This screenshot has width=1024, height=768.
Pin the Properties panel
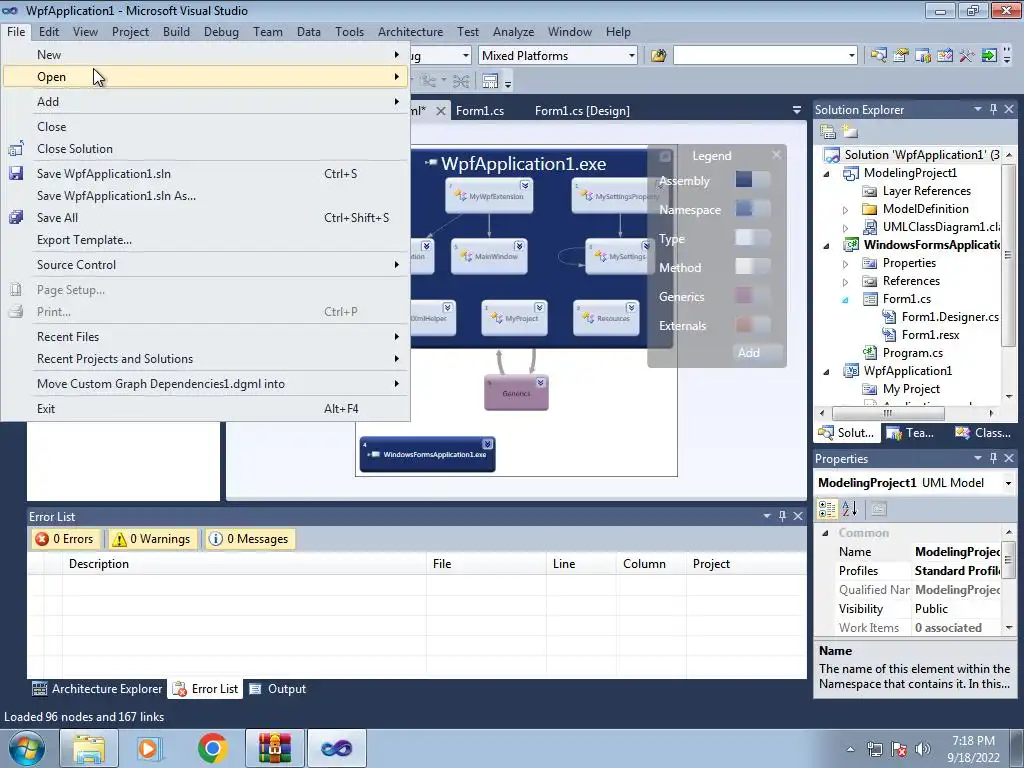(993, 458)
